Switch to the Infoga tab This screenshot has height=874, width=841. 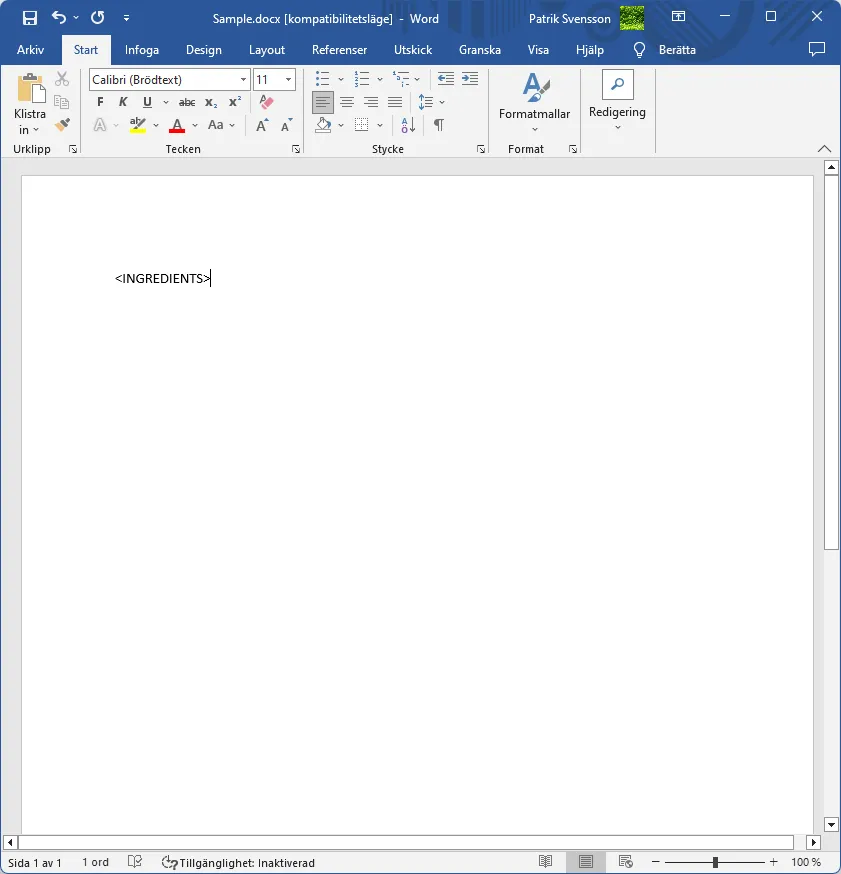(x=142, y=50)
